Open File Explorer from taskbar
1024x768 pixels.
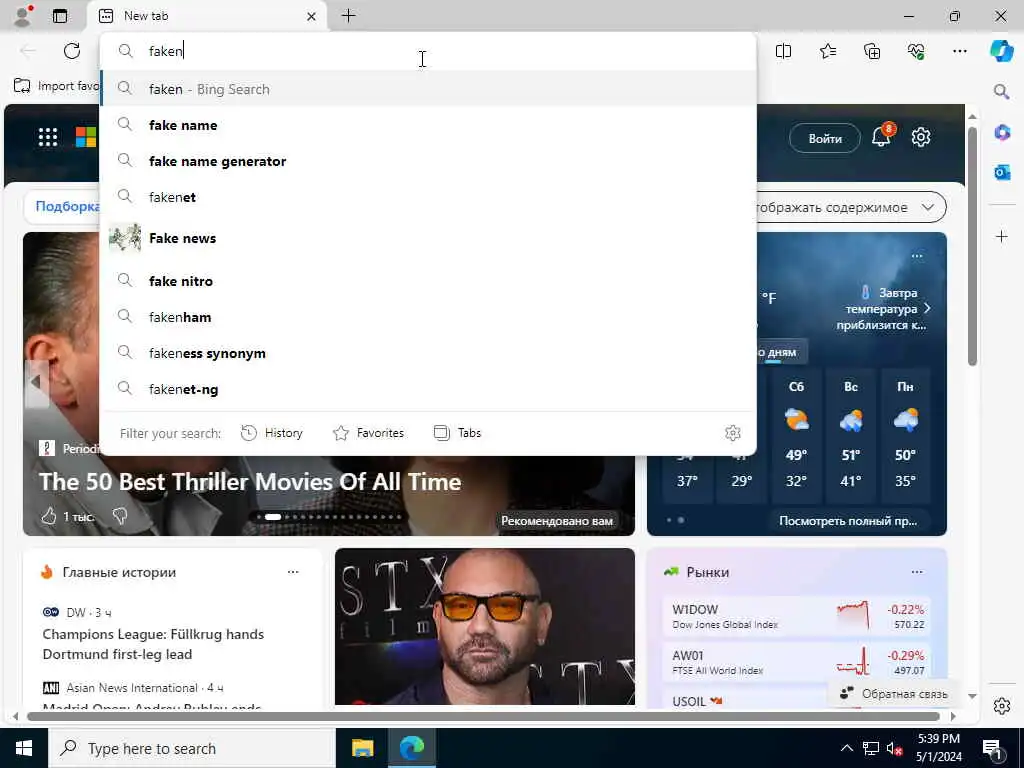(x=362, y=748)
